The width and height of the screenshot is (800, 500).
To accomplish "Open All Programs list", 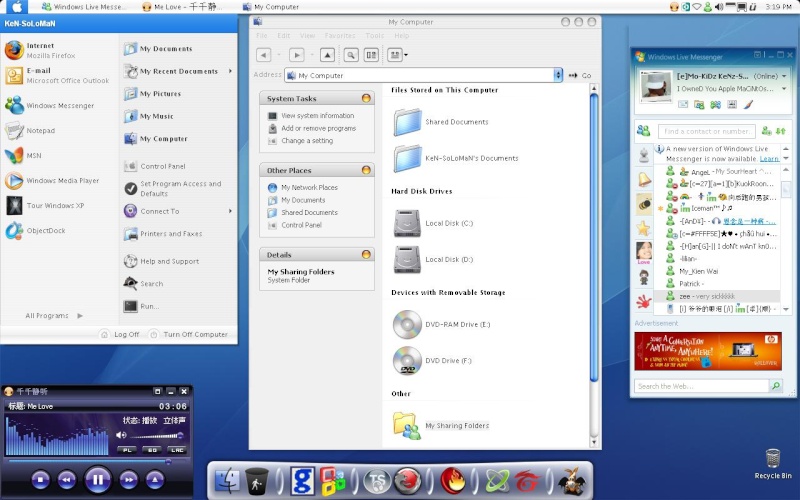I will click(x=54, y=315).
